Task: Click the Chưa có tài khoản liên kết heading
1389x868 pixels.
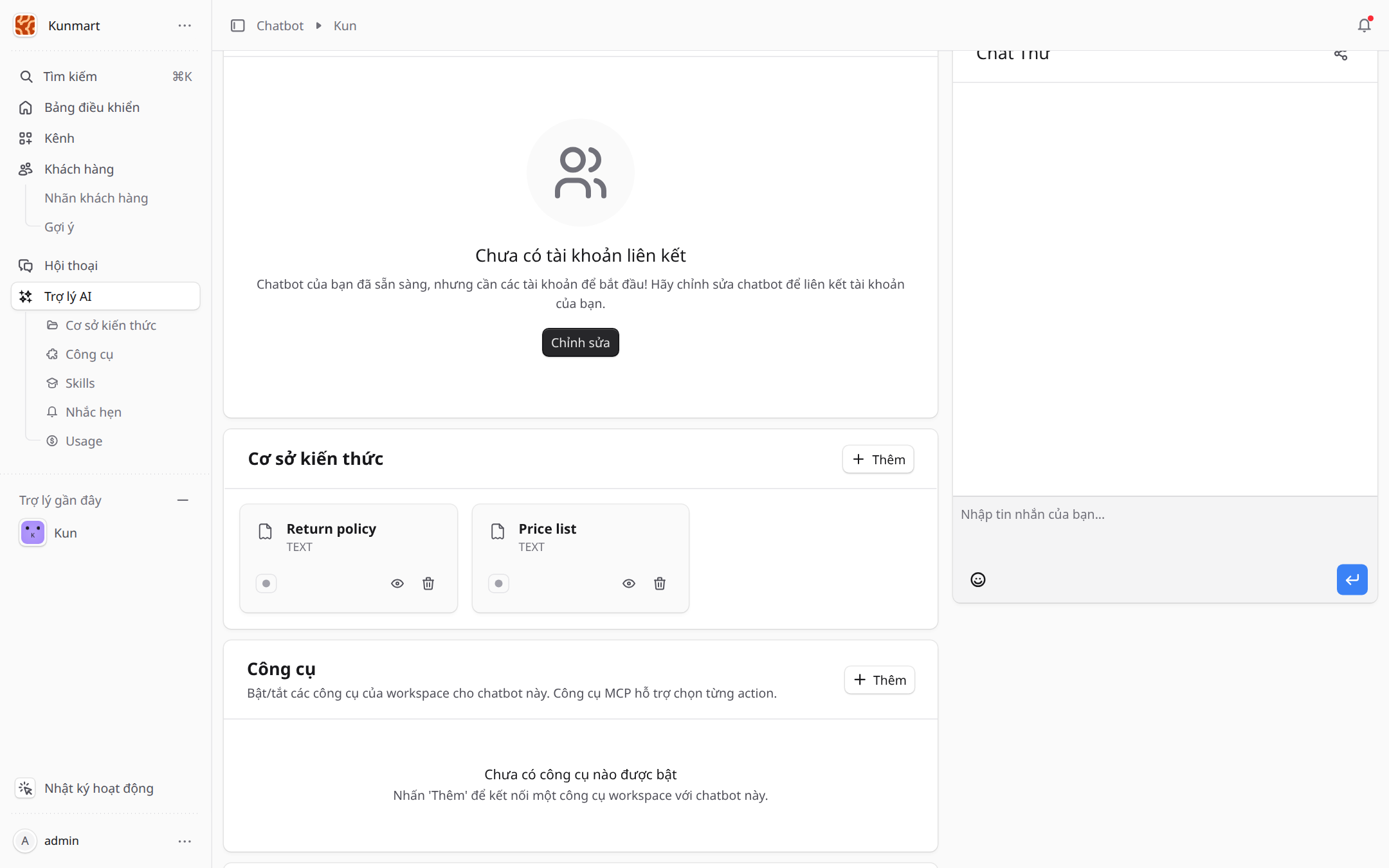Action: click(x=580, y=256)
